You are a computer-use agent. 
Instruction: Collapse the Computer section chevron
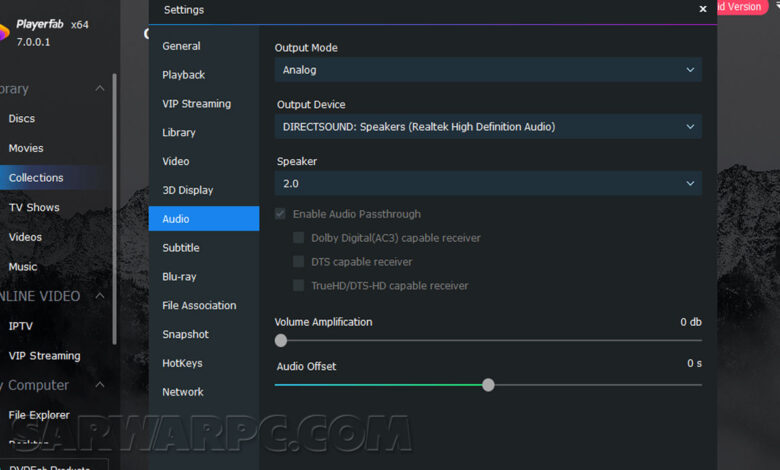point(99,384)
